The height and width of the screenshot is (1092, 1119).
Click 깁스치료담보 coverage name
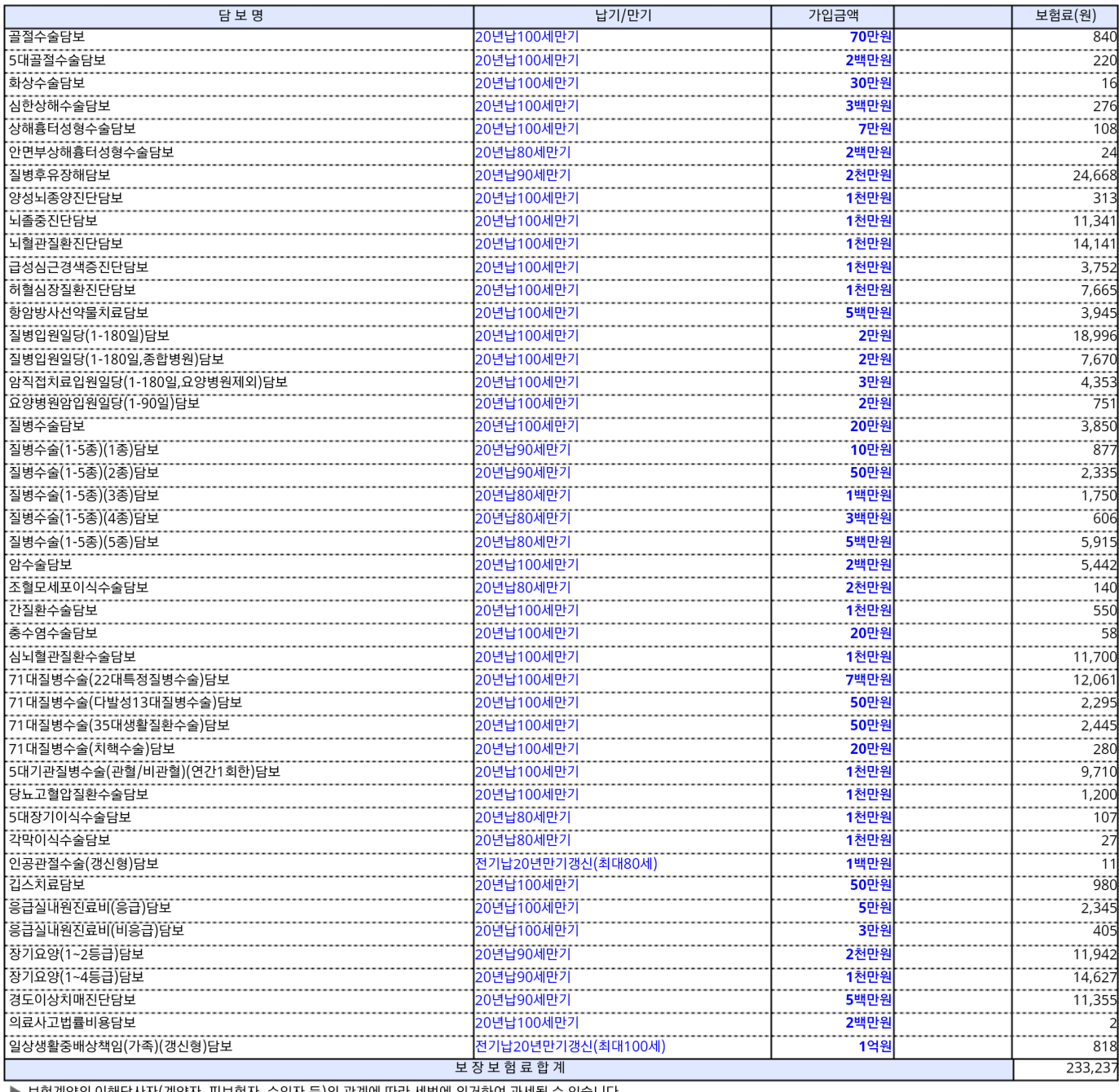[x=46, y=885]
